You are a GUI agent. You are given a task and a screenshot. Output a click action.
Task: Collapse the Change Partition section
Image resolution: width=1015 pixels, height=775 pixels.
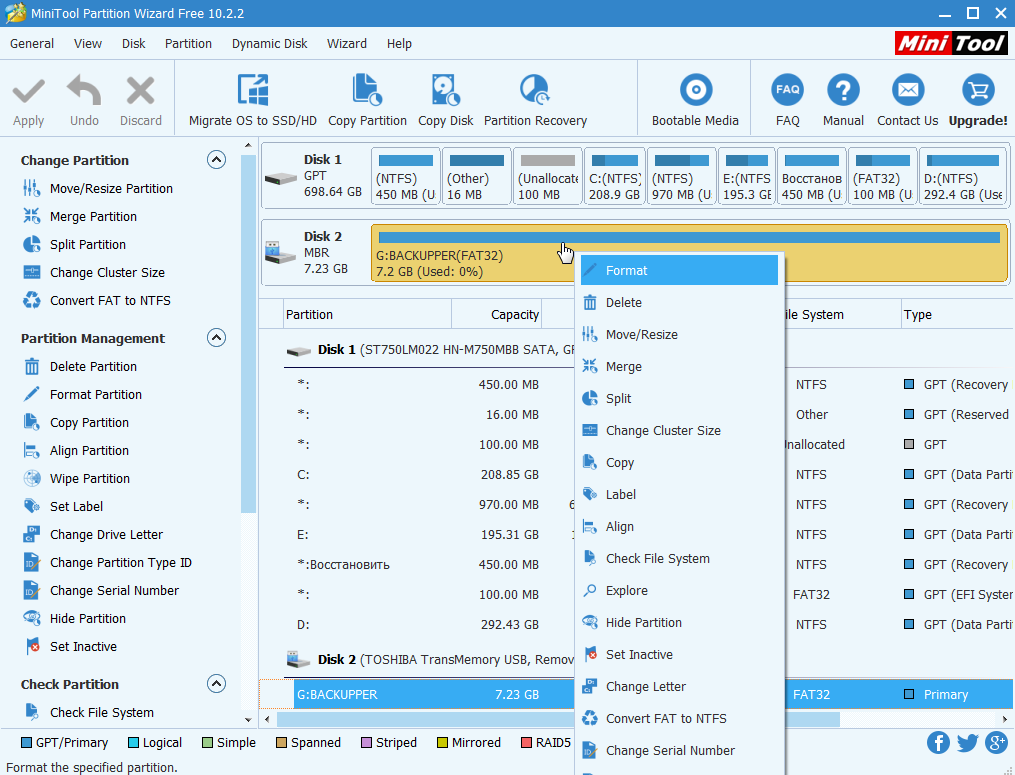coord(216,160)
